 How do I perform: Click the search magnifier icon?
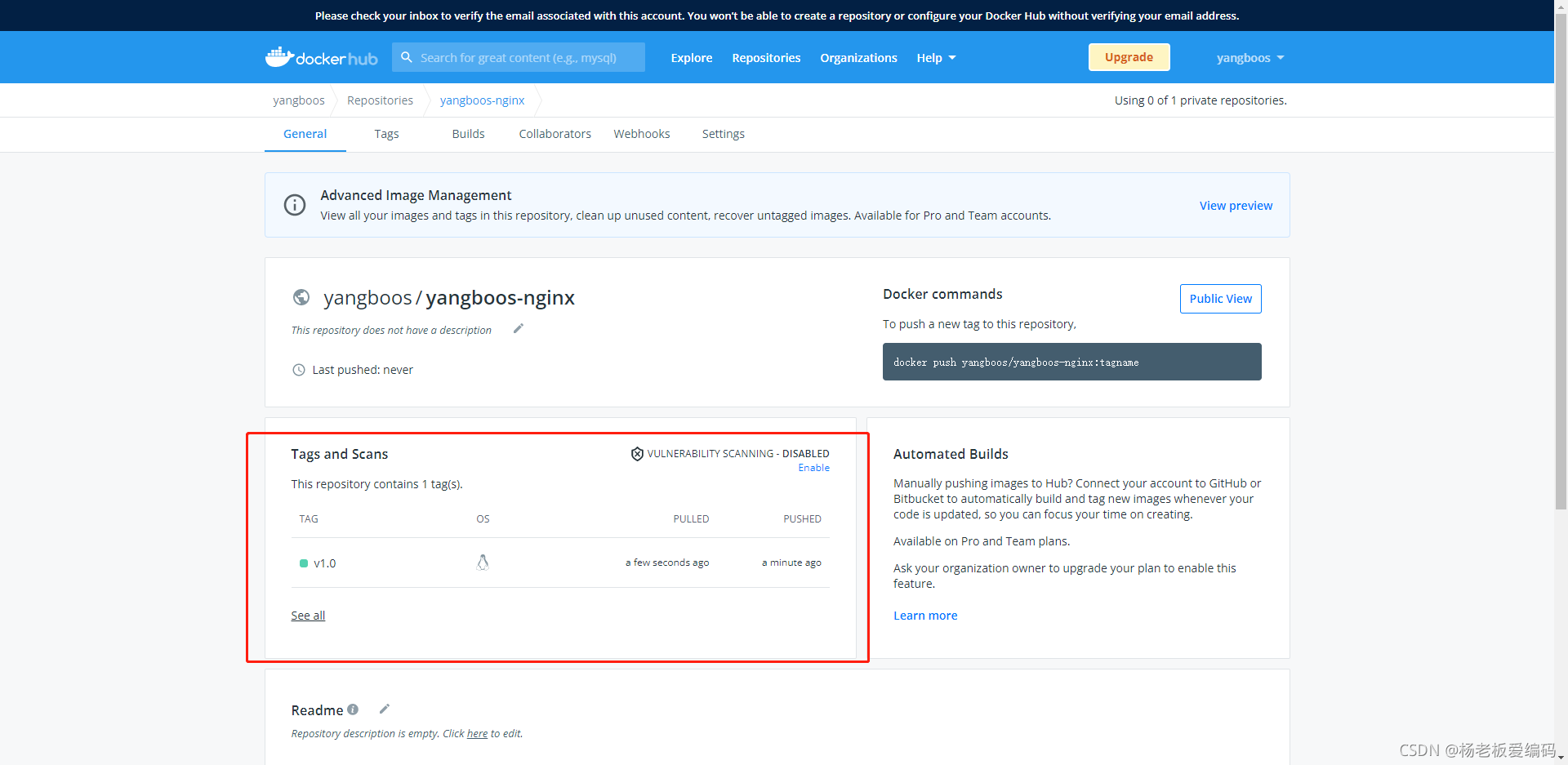point(407,57)
